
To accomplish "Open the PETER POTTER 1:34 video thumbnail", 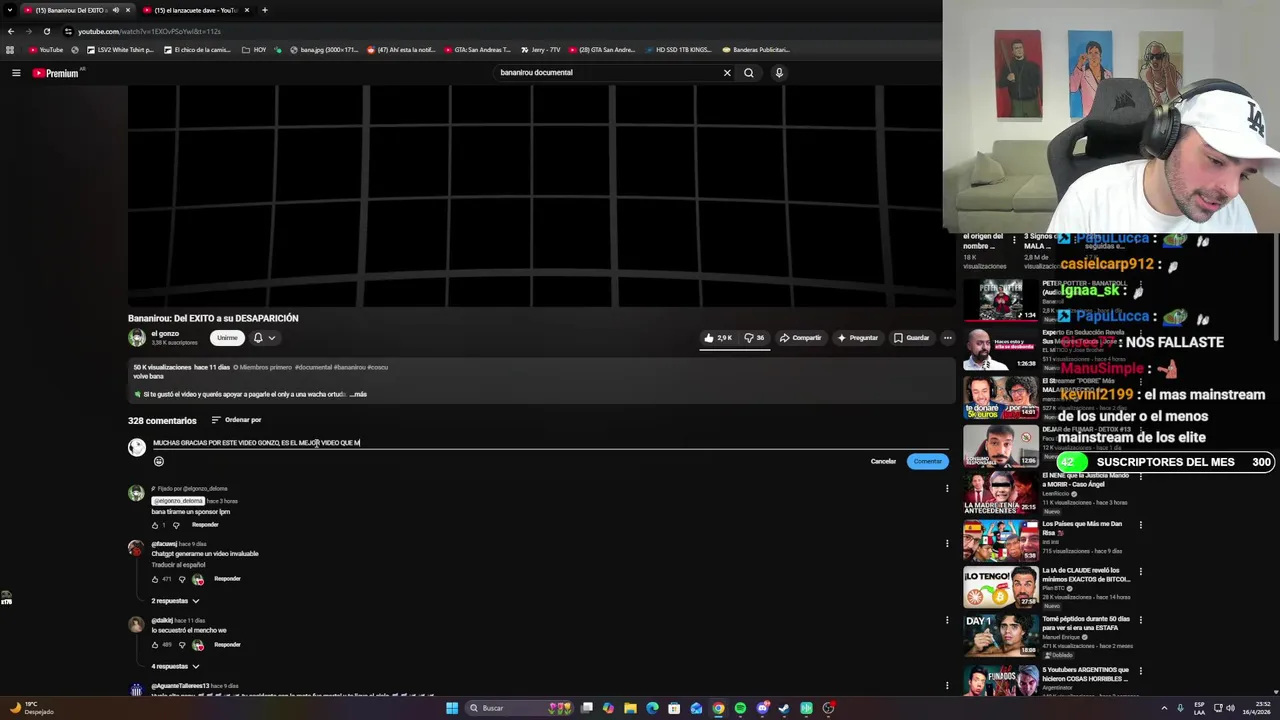I will click(x=1000, y=300).
